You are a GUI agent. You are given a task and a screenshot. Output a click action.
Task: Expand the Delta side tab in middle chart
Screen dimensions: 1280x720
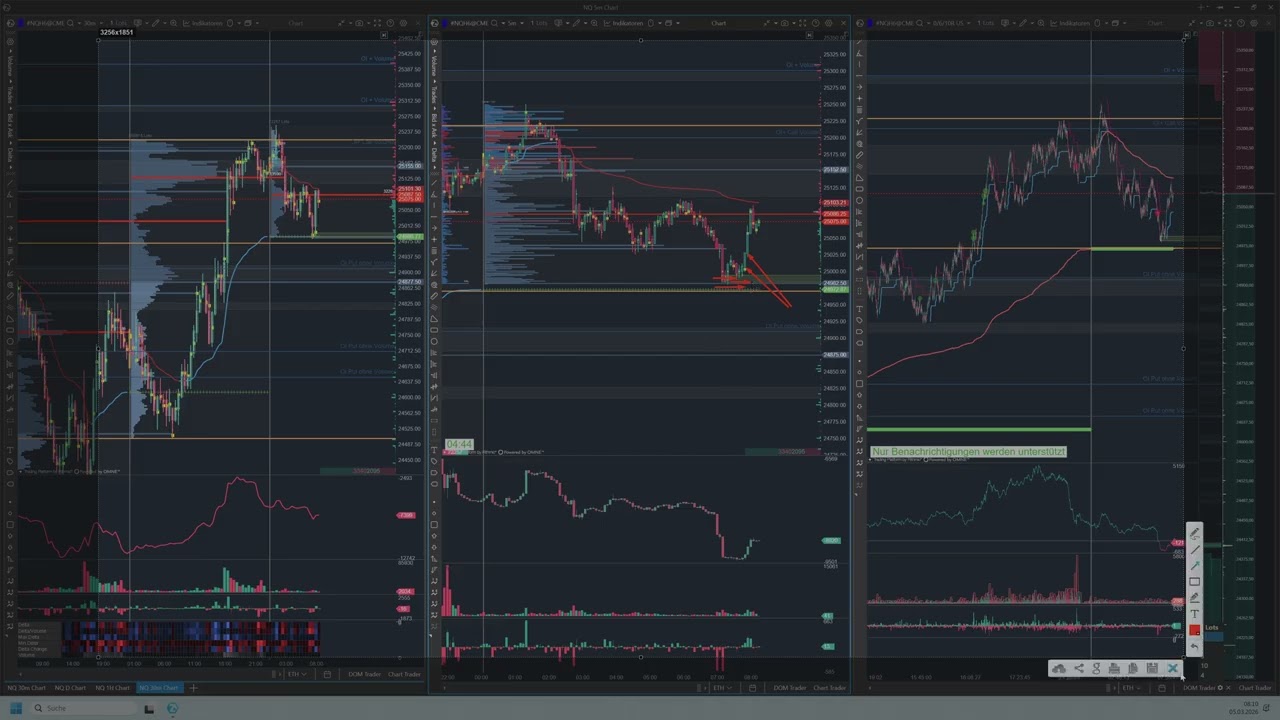pyautogui.click(x=434, y=154)
